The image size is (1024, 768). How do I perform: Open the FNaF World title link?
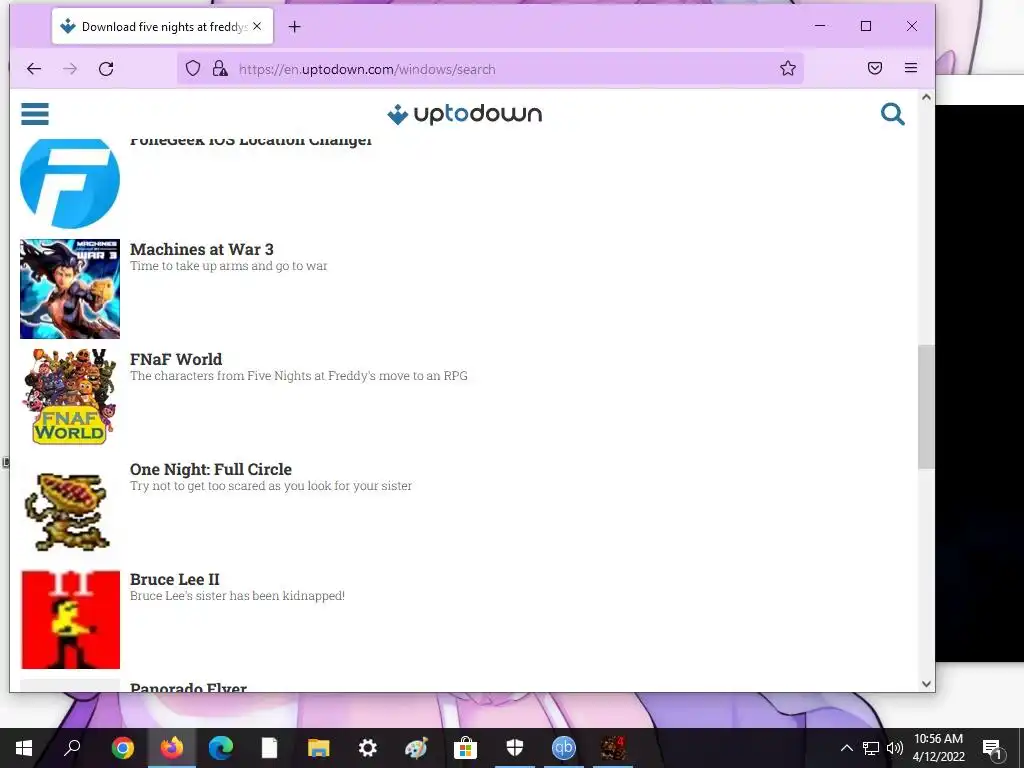[176, 359]
